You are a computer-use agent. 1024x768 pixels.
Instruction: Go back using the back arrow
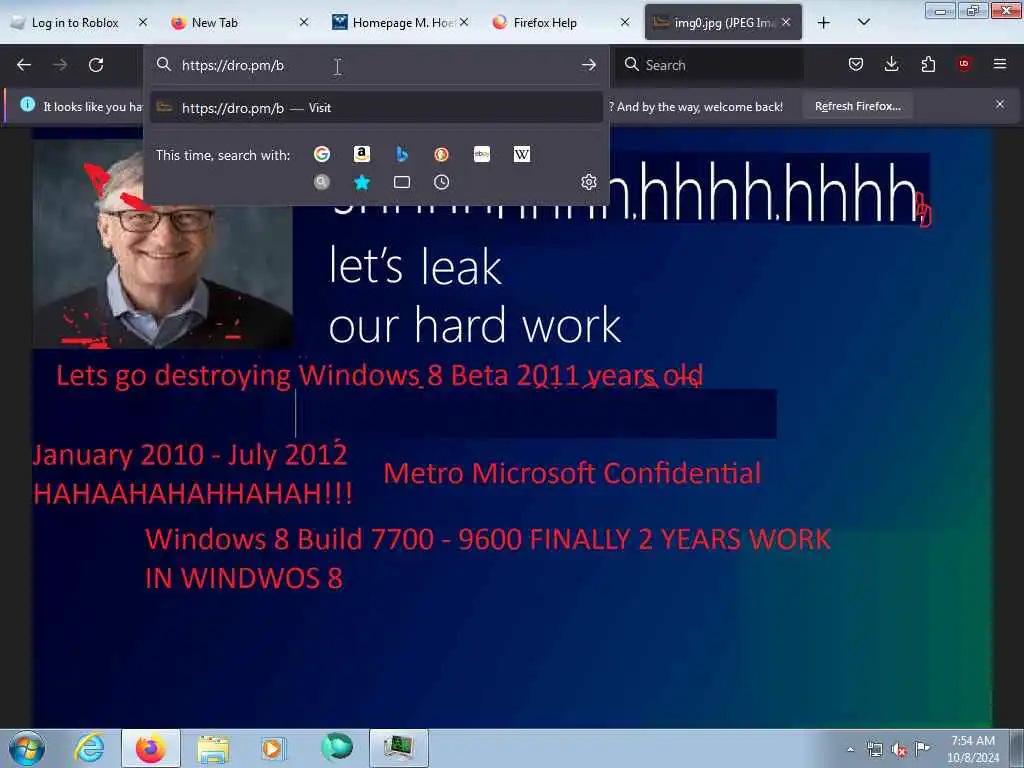24,65
